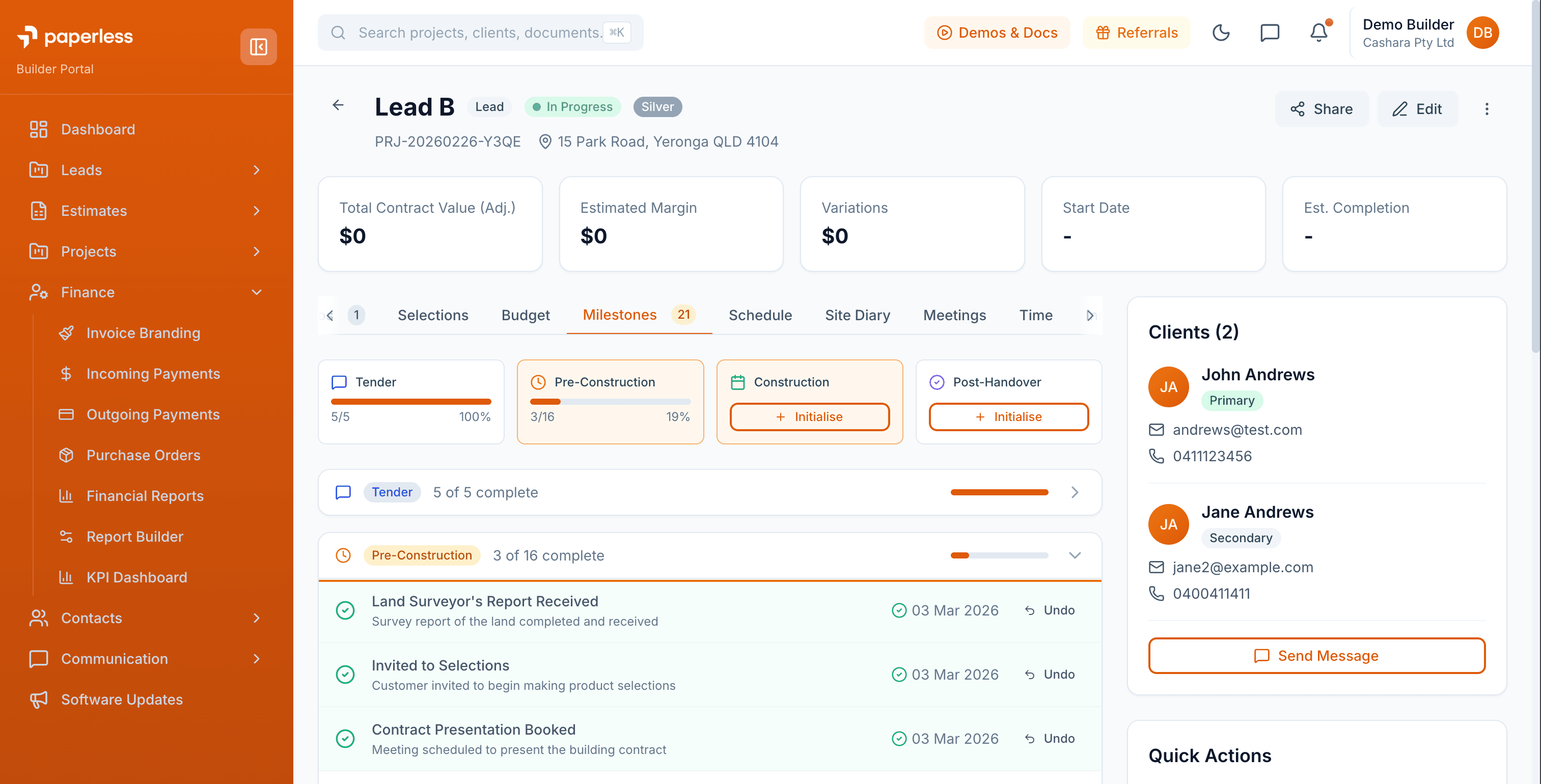Click the Dashboard grid icon in the sidebar
The image size is (1541, 784).
click(x=39, y=129)
